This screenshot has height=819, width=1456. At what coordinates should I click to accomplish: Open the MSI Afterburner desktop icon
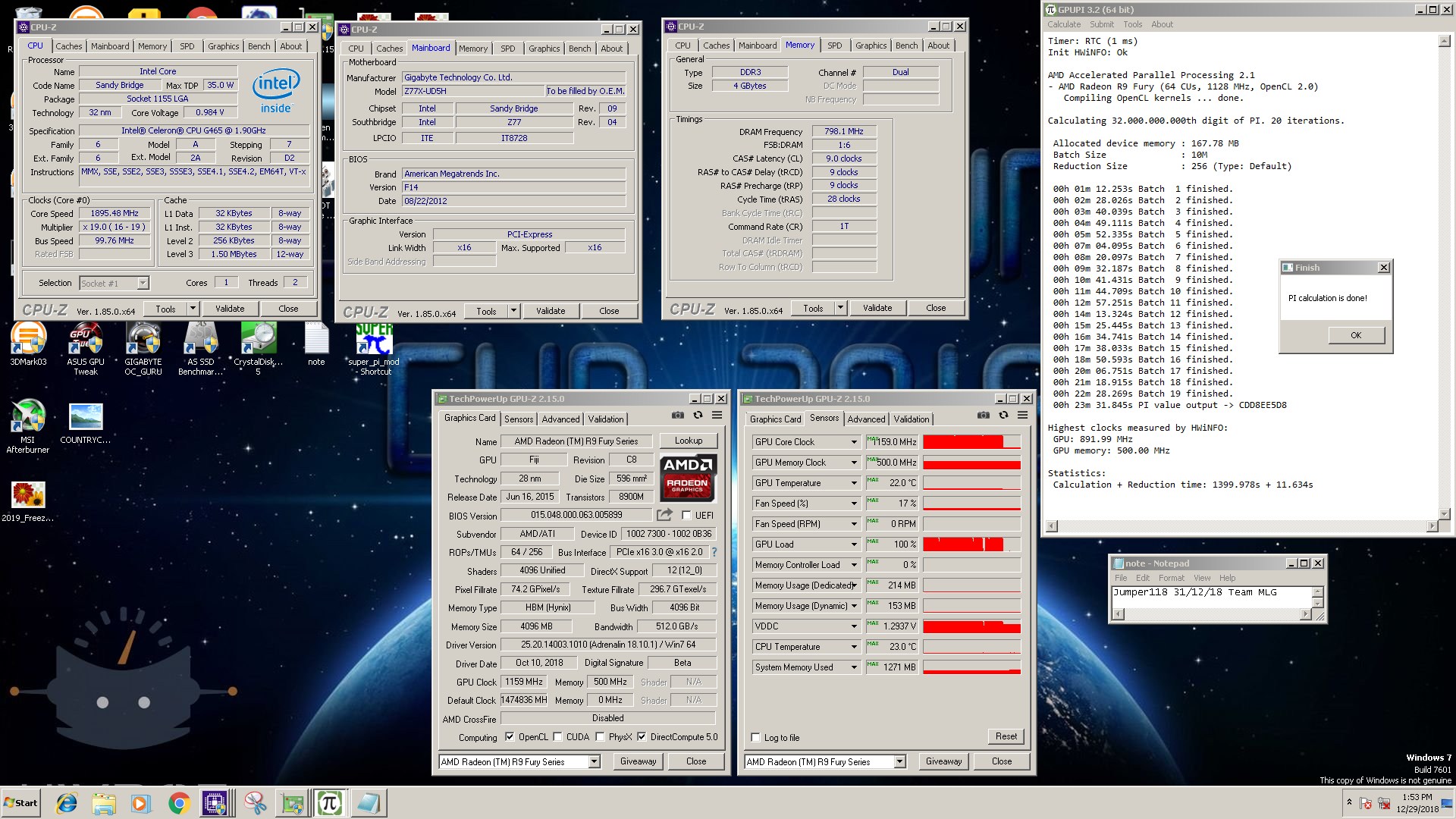tap(28, 426)
